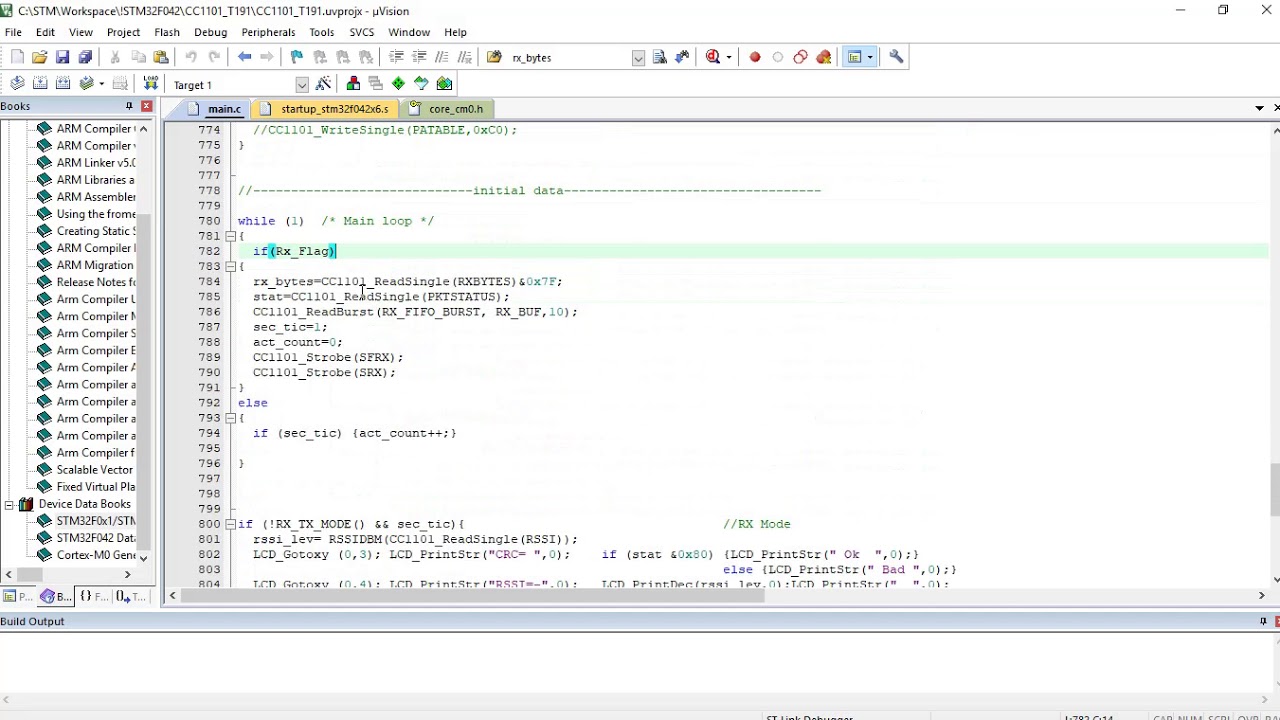1280x720 pixels.
Task: Paste from clipboard toolbar icon
Action: click(x=161, y=57)
